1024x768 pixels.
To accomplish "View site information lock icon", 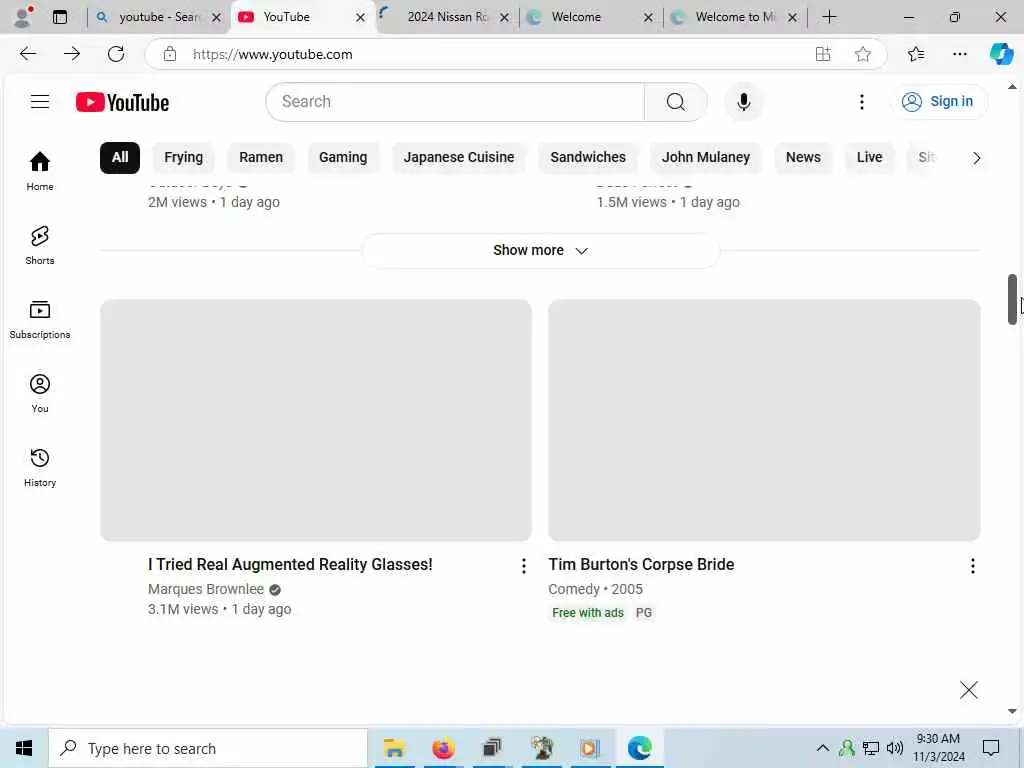I will tap(170, 54).
